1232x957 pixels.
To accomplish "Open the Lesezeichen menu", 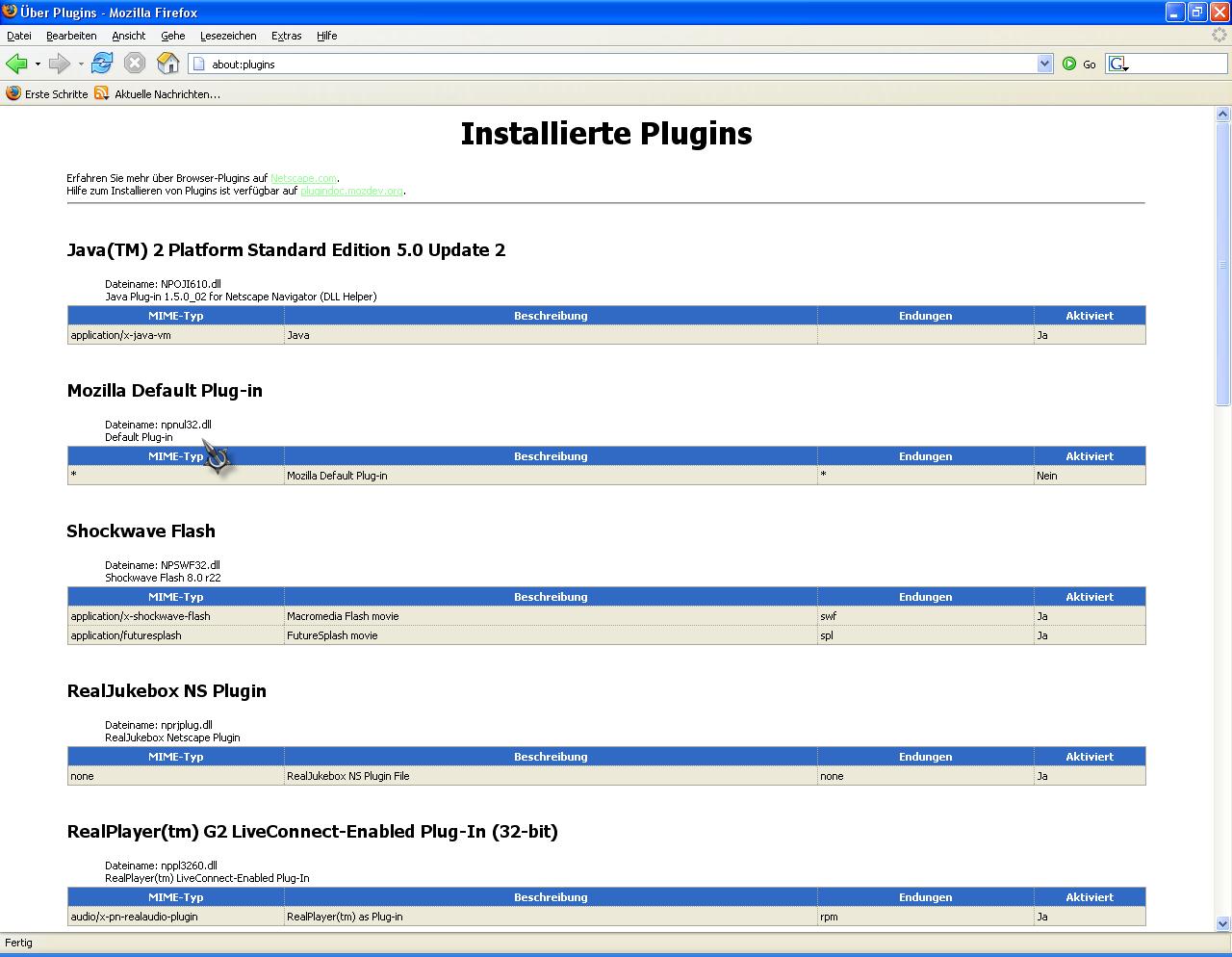I will [x=228, y=36].
